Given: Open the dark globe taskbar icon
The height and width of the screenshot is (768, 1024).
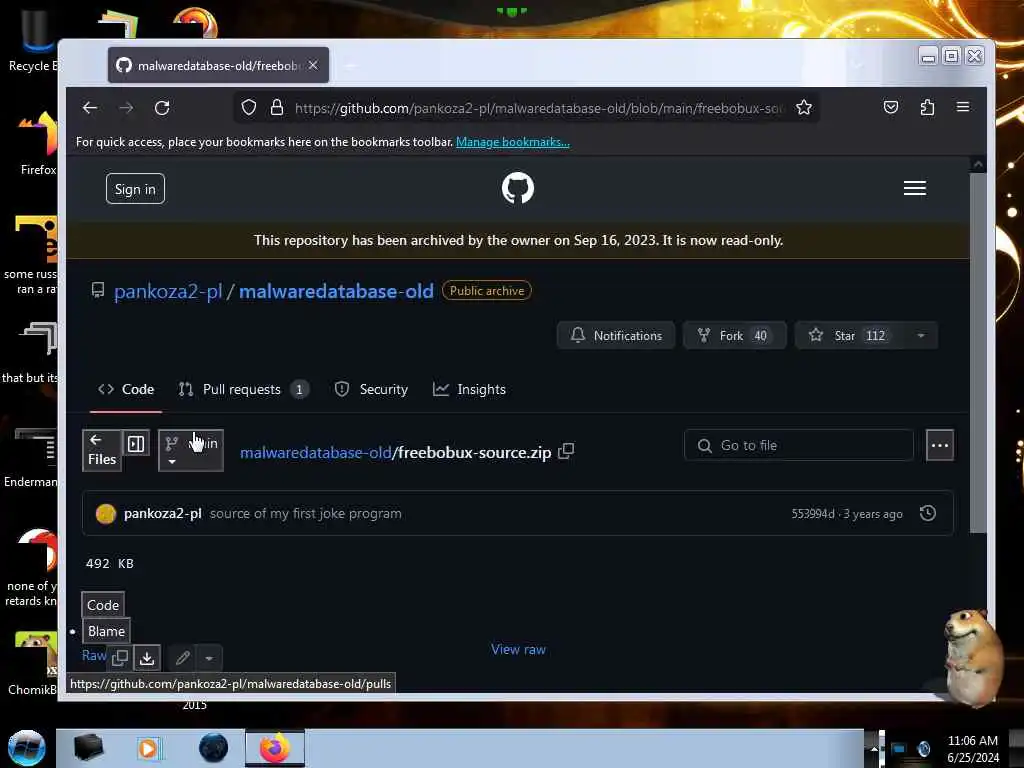Looking at the screenshot, I should pyautogui.click(x=214, y=748).
